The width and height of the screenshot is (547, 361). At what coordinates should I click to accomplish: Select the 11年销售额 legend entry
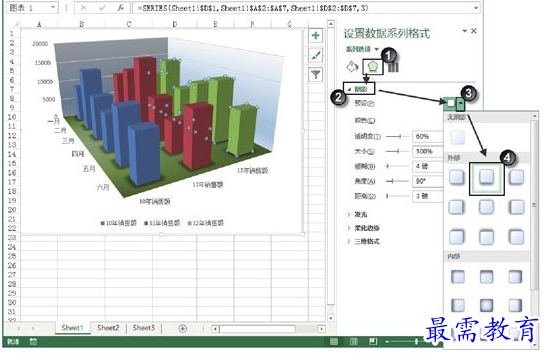(162, 223)
